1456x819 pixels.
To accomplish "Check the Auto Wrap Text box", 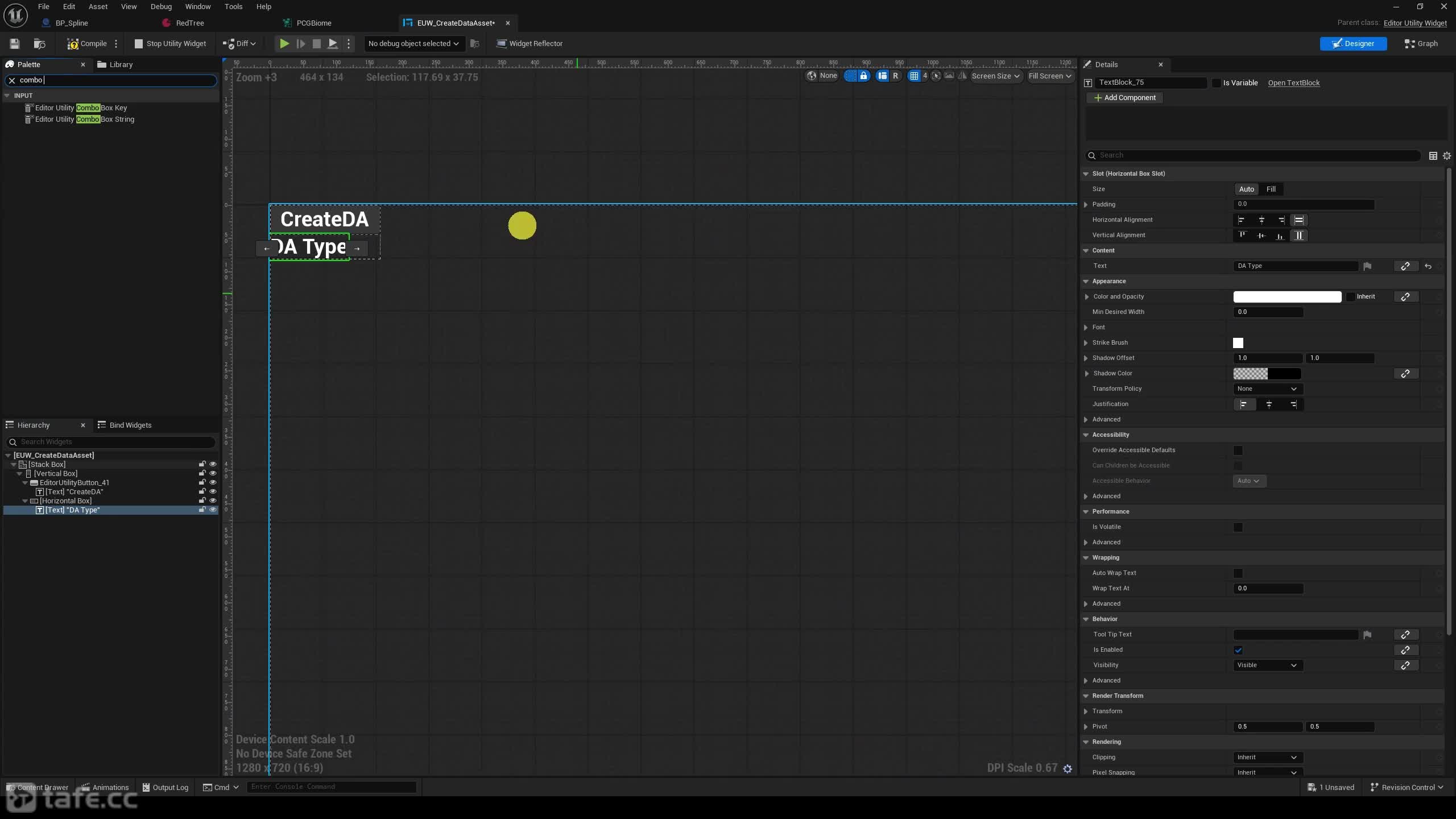I will [x=1238, y=573].
